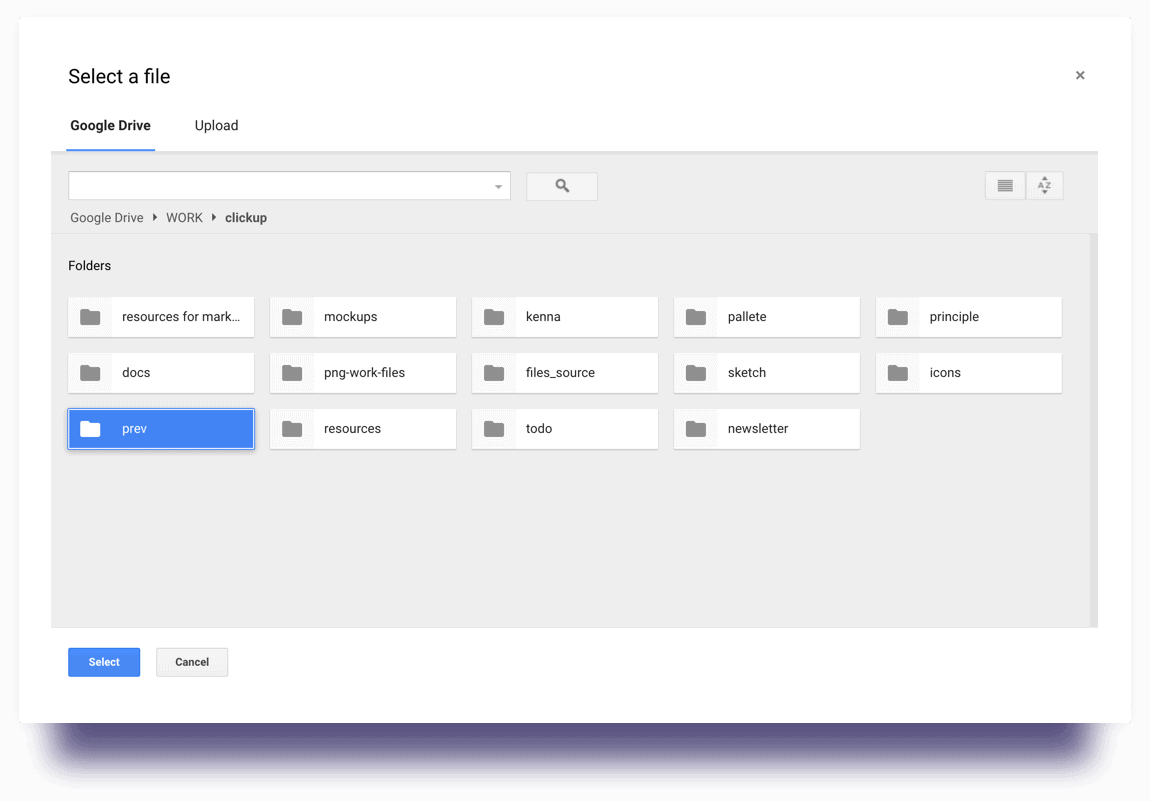Open the kenna folder

click(564, 316)
